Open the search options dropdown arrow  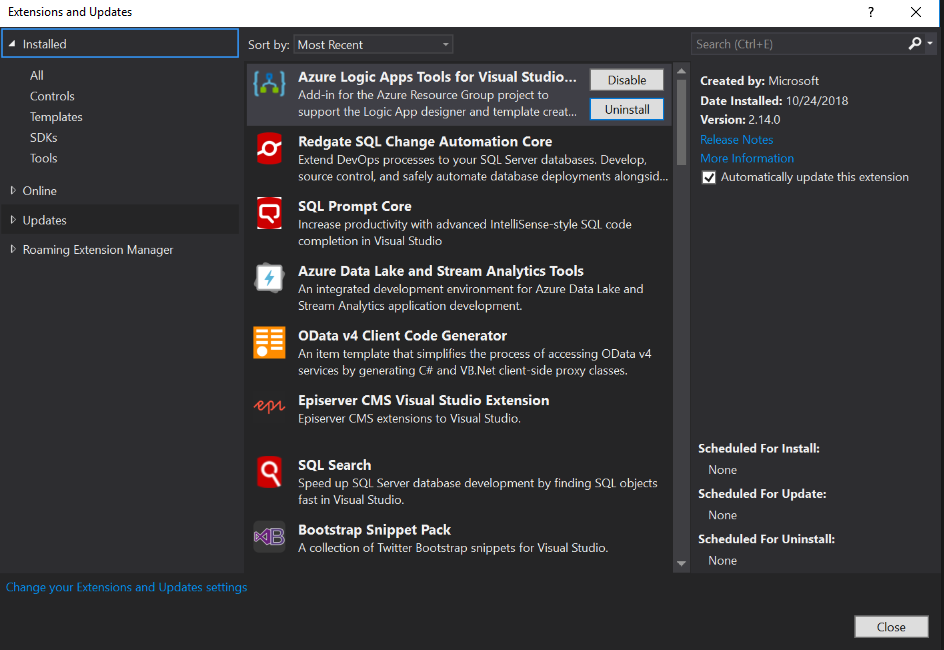tap(930, 43)
